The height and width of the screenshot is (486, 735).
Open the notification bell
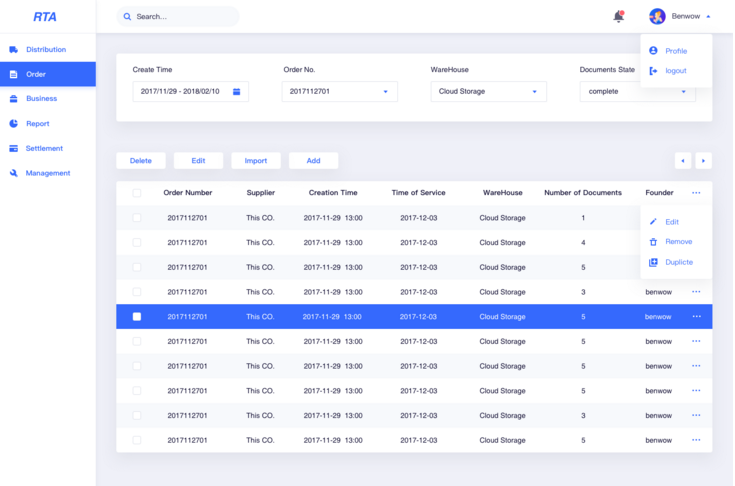[618, 16]
